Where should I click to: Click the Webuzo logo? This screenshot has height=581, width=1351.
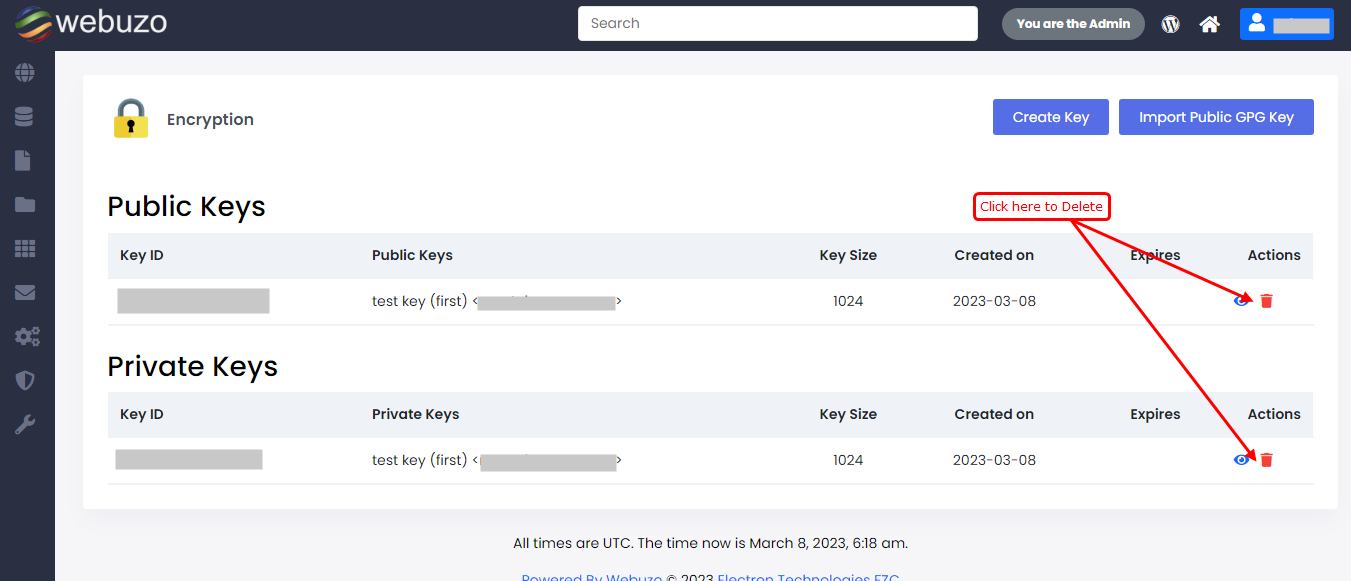(90, 23)
